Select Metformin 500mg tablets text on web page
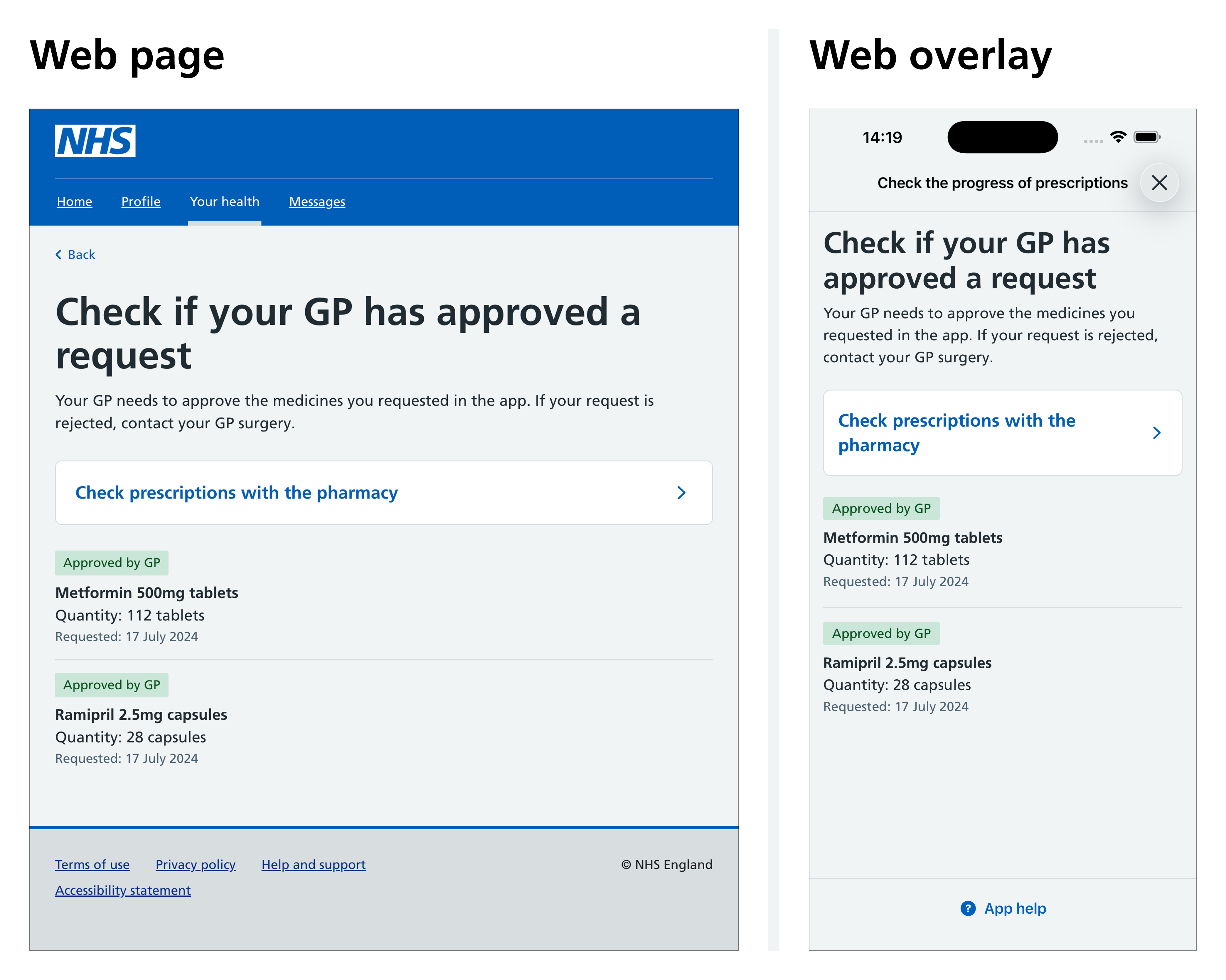1226x980 pixels. tap(147, 593)
